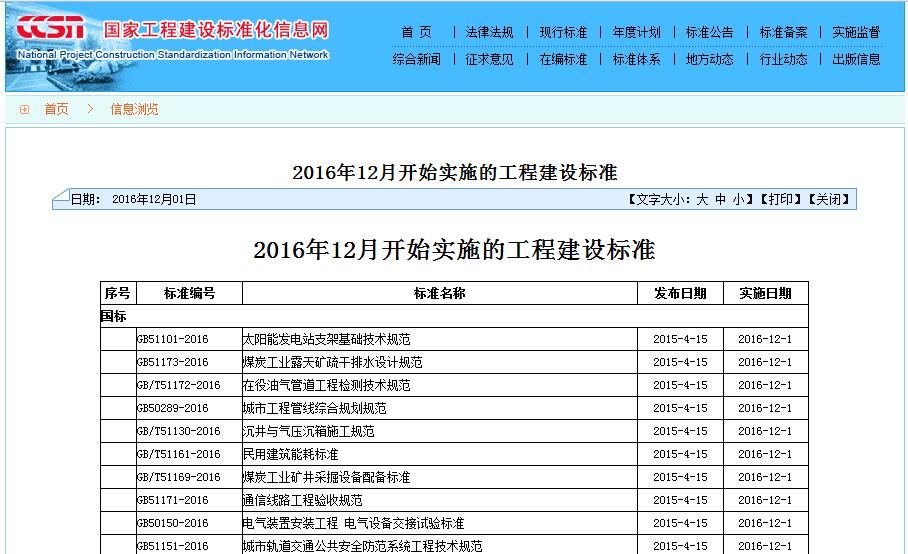Select 通信线路工程验收规范
Image resolution: width=908 pixels, height=554 pixels.
(x=303, y=500)
